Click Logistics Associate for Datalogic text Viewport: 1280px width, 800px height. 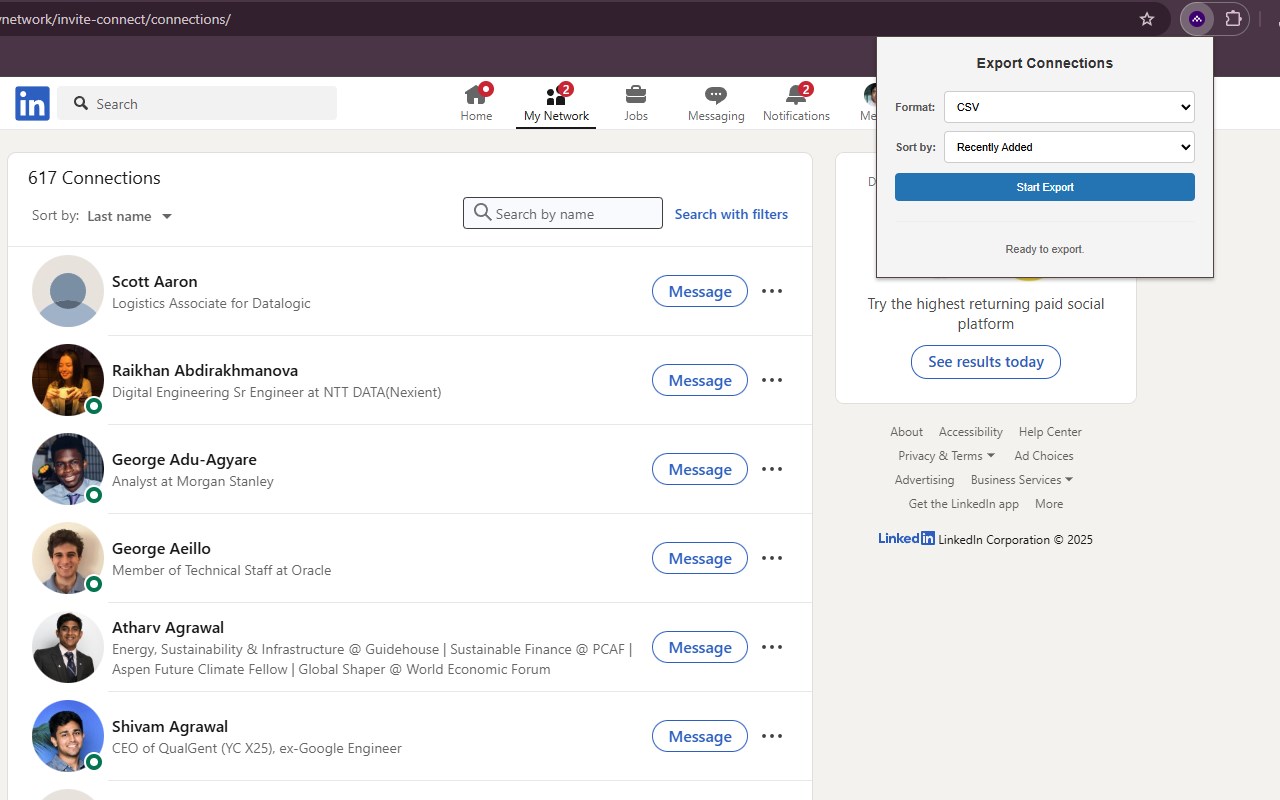[211, 303]
